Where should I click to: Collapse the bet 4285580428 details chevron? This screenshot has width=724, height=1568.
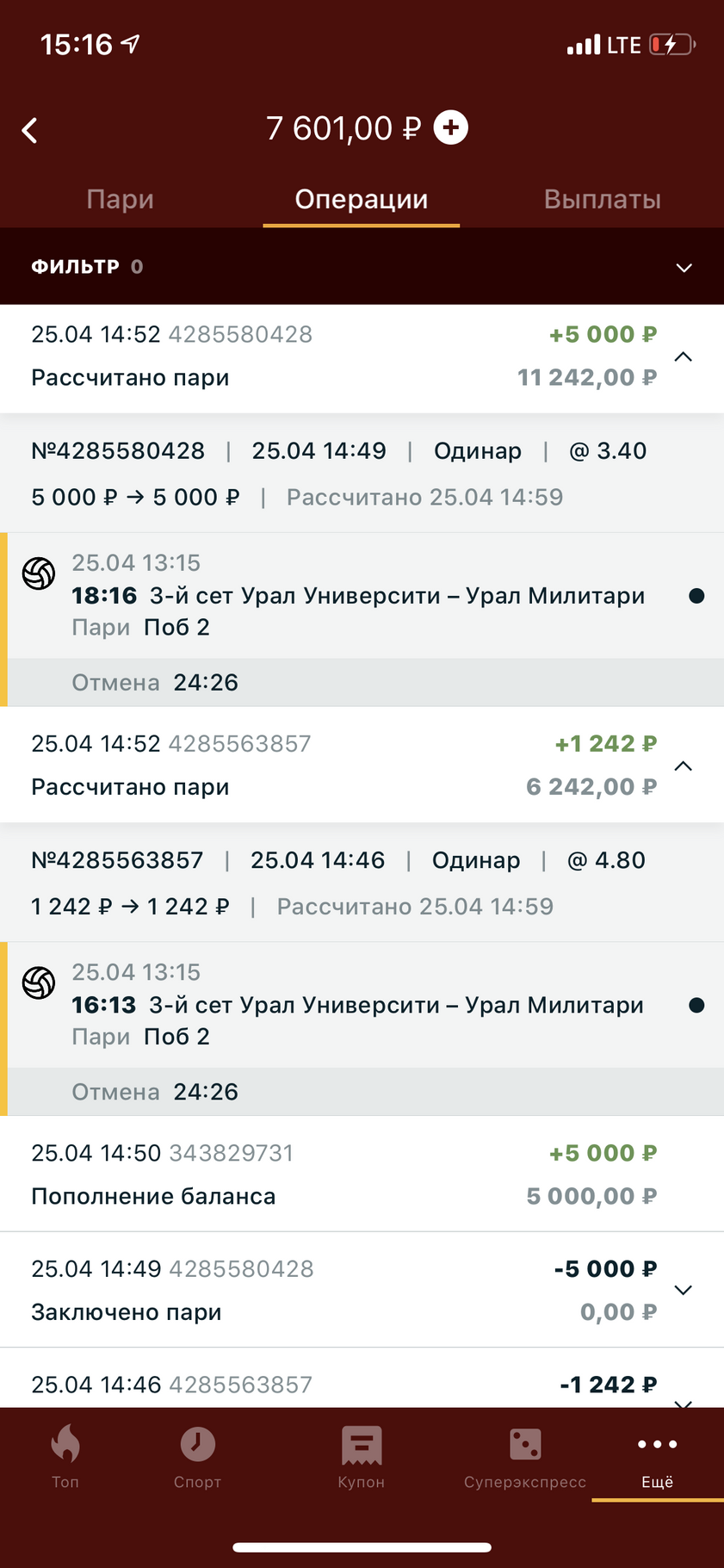coord(684,356)
